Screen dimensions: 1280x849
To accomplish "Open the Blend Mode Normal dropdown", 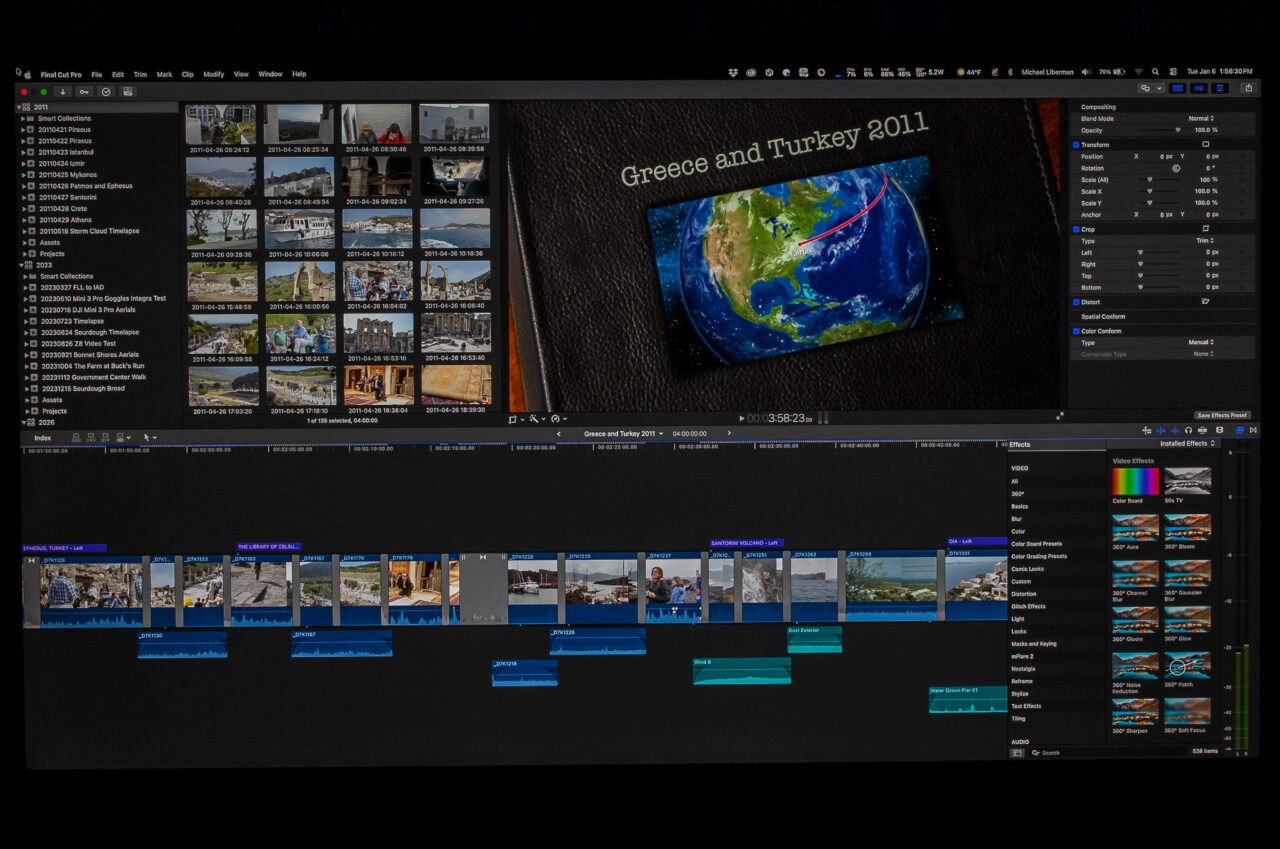I will tap(1201, 118).
